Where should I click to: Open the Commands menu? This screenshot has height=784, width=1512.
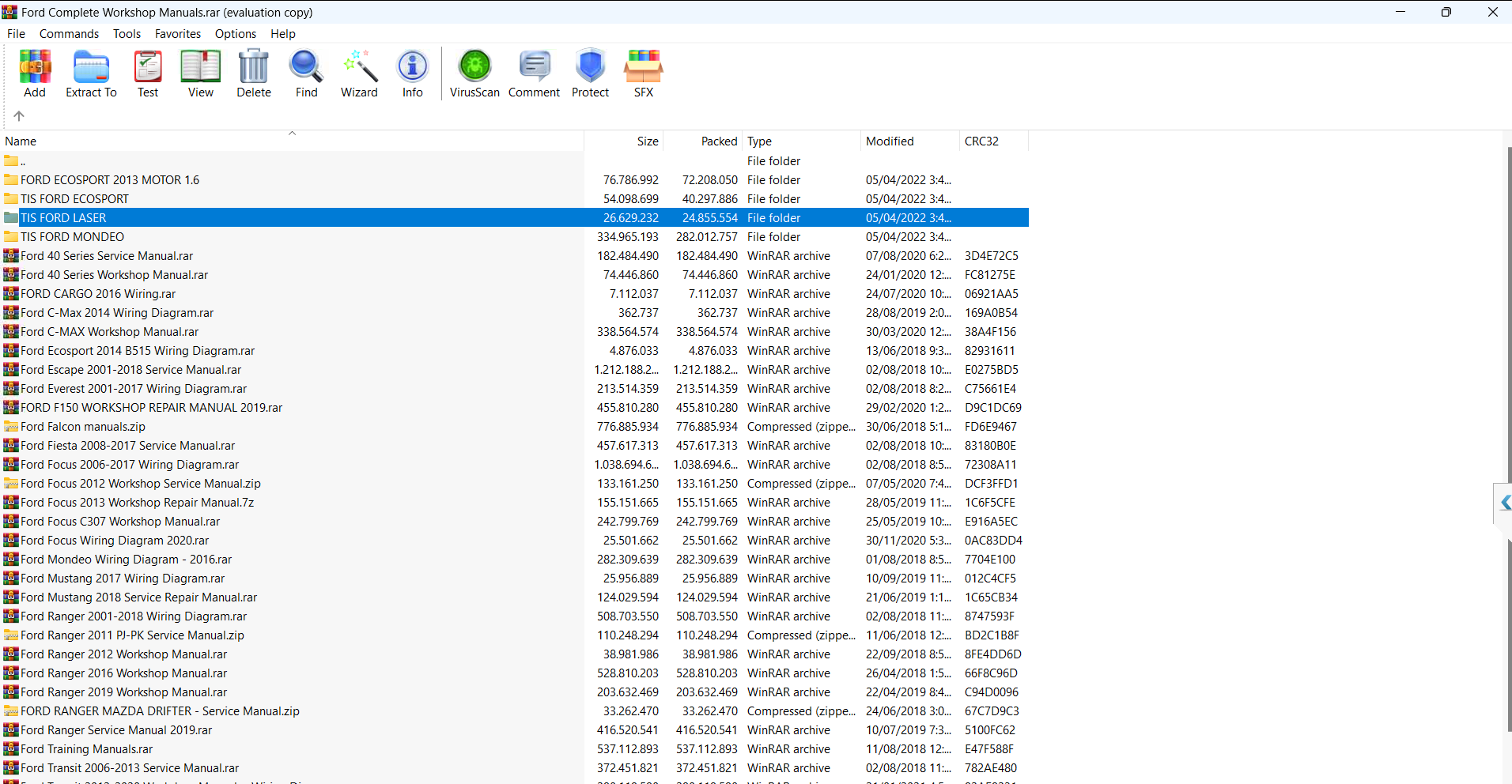tap(69, 34)
